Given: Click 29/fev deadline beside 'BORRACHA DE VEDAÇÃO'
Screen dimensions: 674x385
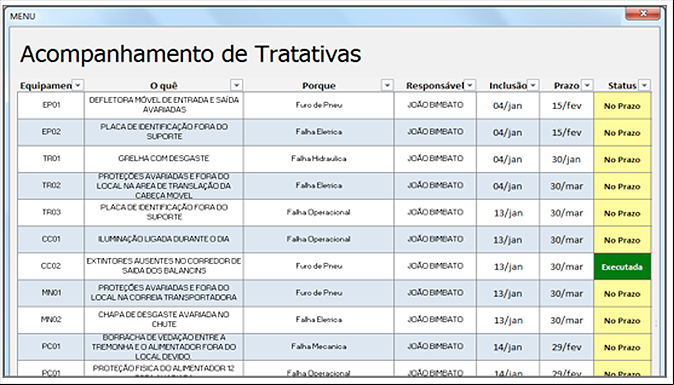Looking at the screenshot, I should pos(567,347).
